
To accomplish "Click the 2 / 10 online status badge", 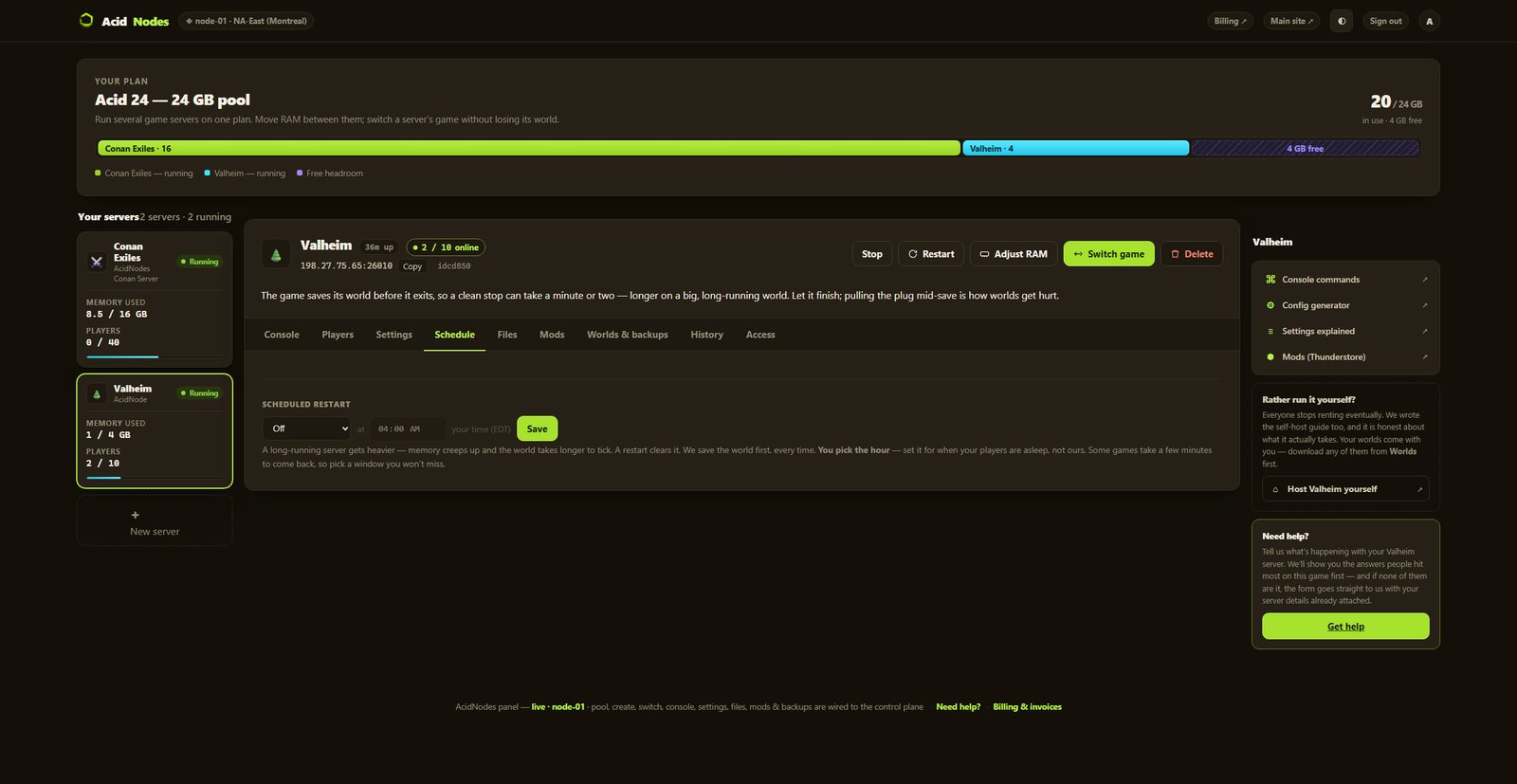I will click(446, 247).
